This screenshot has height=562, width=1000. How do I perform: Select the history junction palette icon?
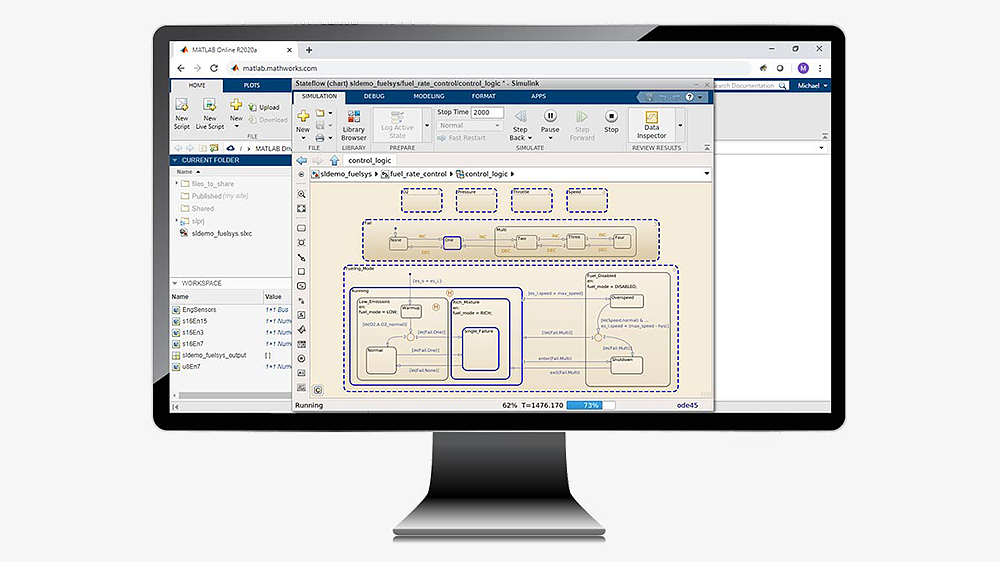[302, 359]
